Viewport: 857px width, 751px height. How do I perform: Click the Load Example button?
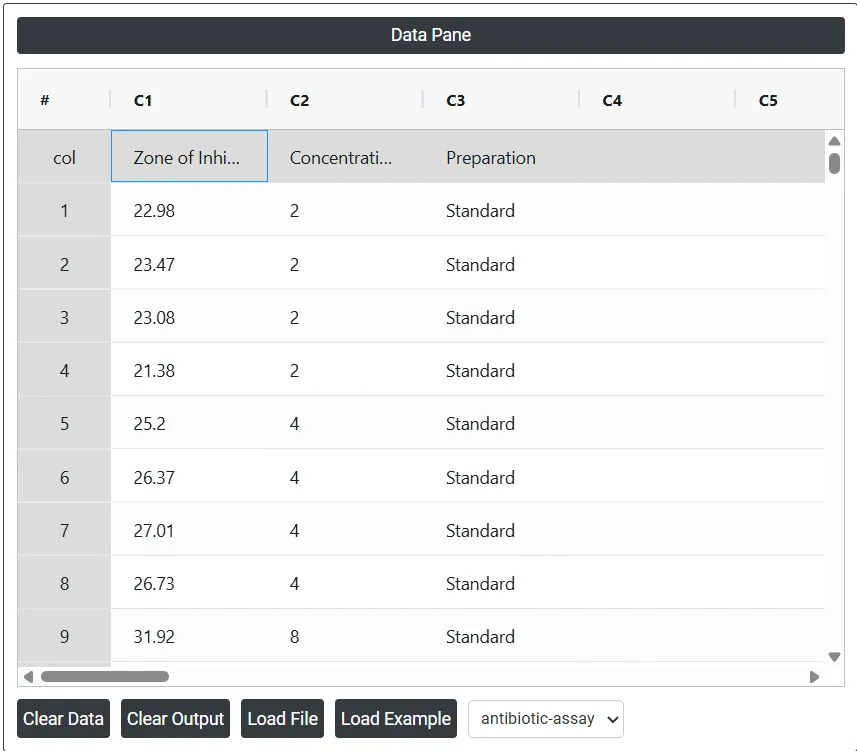396,719
